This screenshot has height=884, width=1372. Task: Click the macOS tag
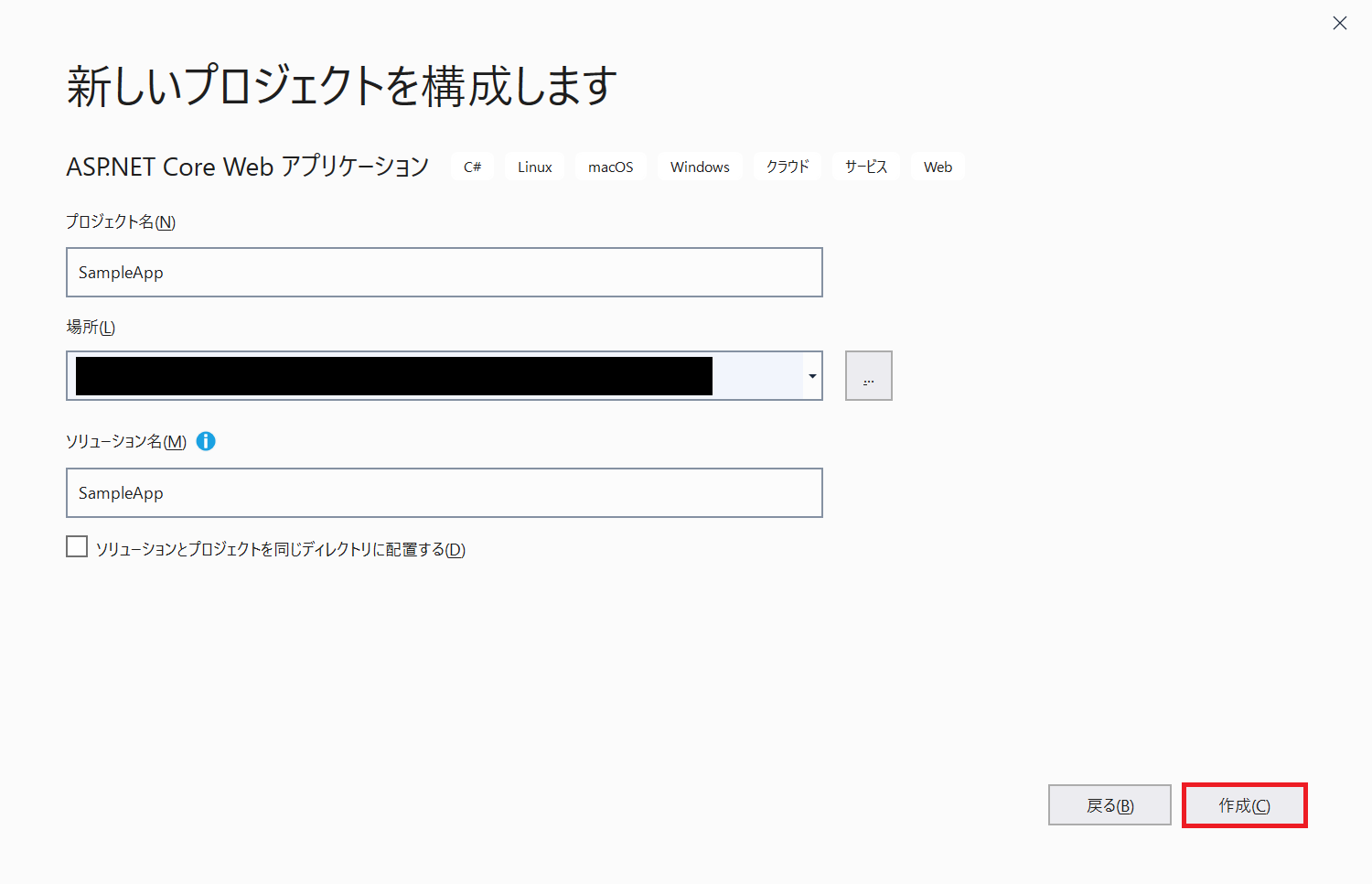coord(611,167)
